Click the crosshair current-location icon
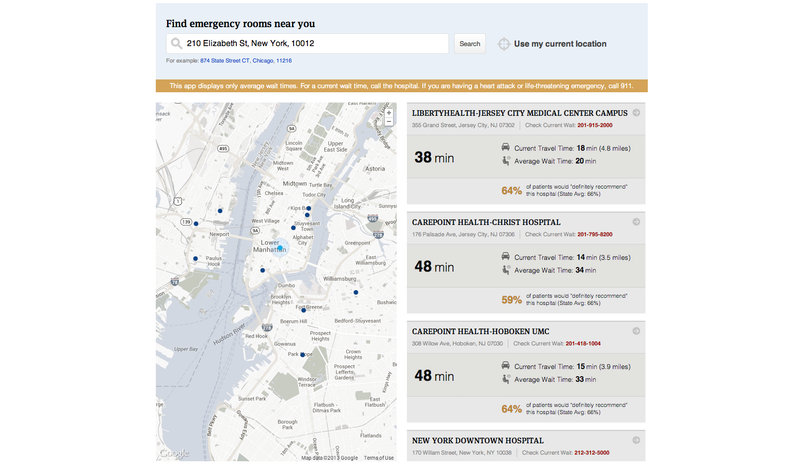The image size is (800, 471). 504,44
